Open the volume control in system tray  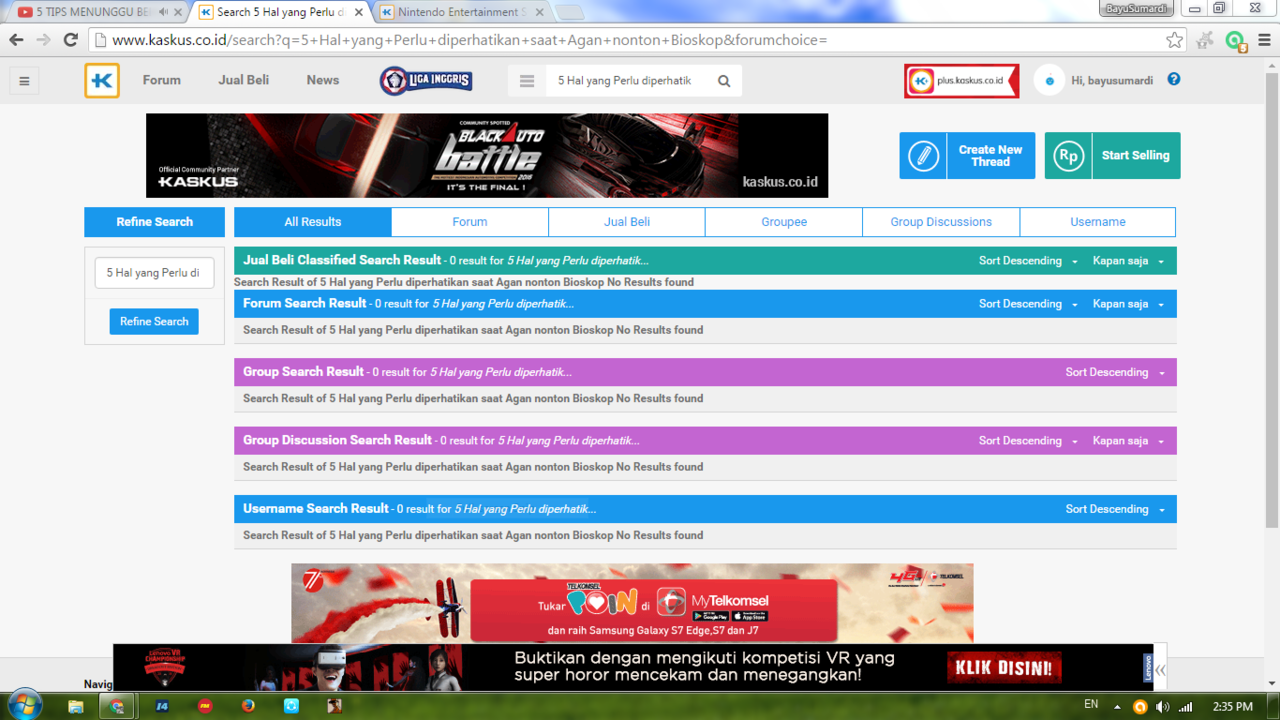[1163, 707]
